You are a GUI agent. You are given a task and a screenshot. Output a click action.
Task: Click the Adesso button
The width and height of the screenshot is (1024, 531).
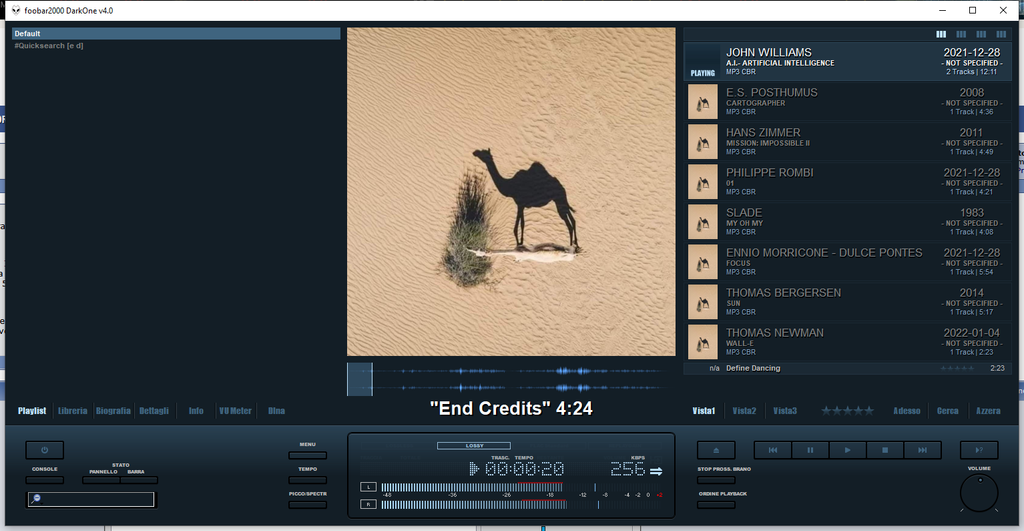coord(907,411)
